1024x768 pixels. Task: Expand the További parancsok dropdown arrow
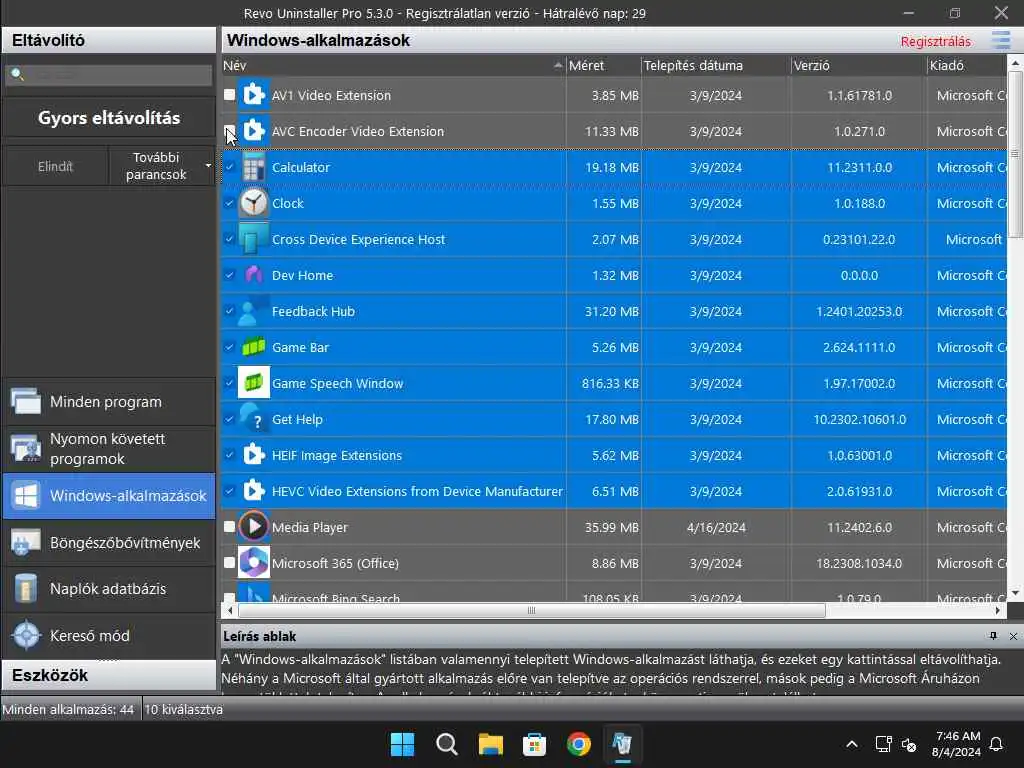208,166
